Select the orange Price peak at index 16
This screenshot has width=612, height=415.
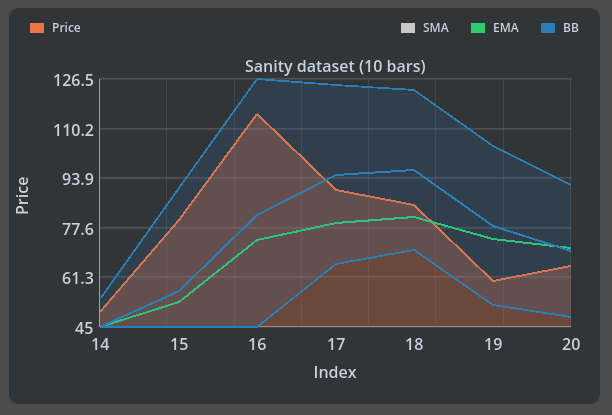point(257,114)
